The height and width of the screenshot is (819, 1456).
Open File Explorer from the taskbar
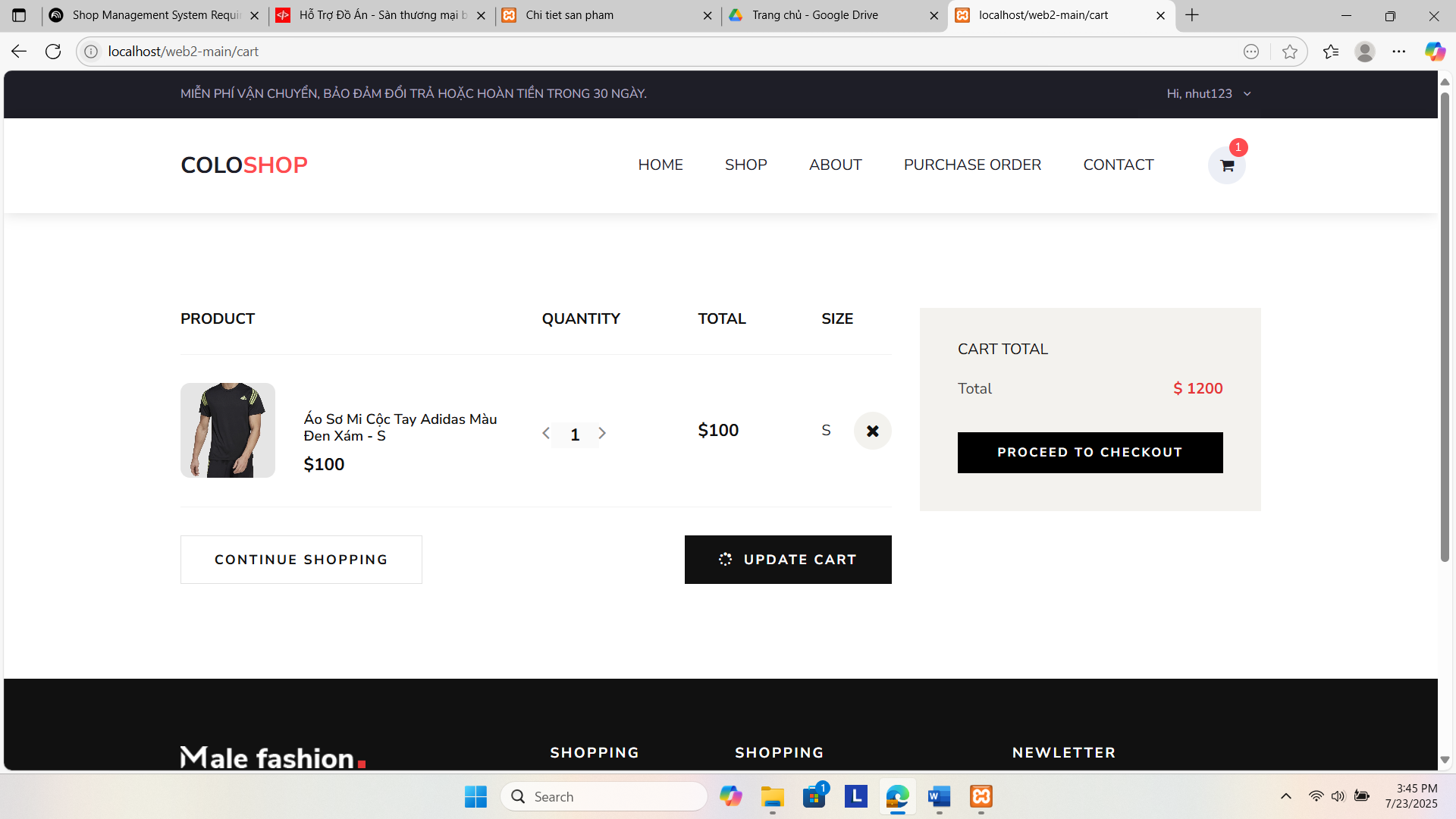tap(772, 796)
